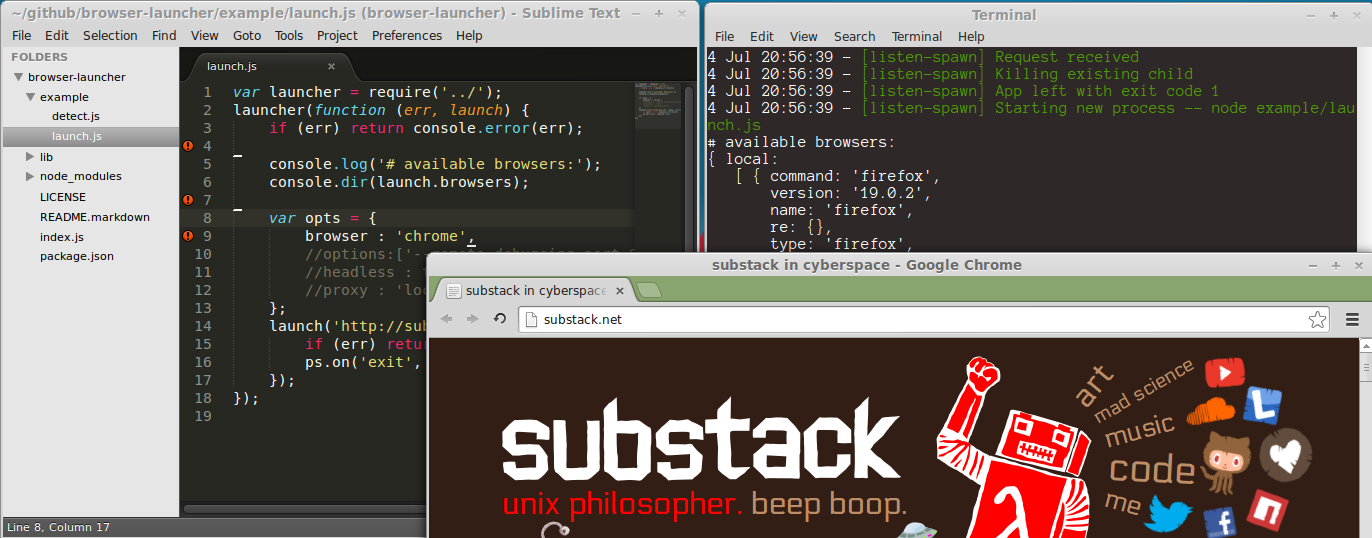Click lint error marker on line 7
The image size is (1372, 538).
coord(188,200)
